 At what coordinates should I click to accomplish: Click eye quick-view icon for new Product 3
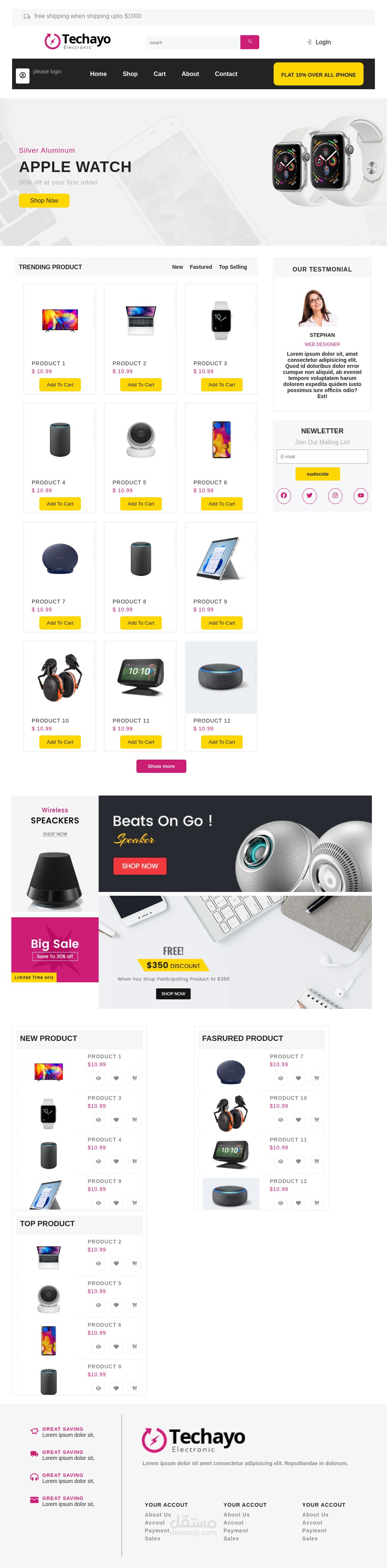pyautogui.click(x=99, y=1120)
